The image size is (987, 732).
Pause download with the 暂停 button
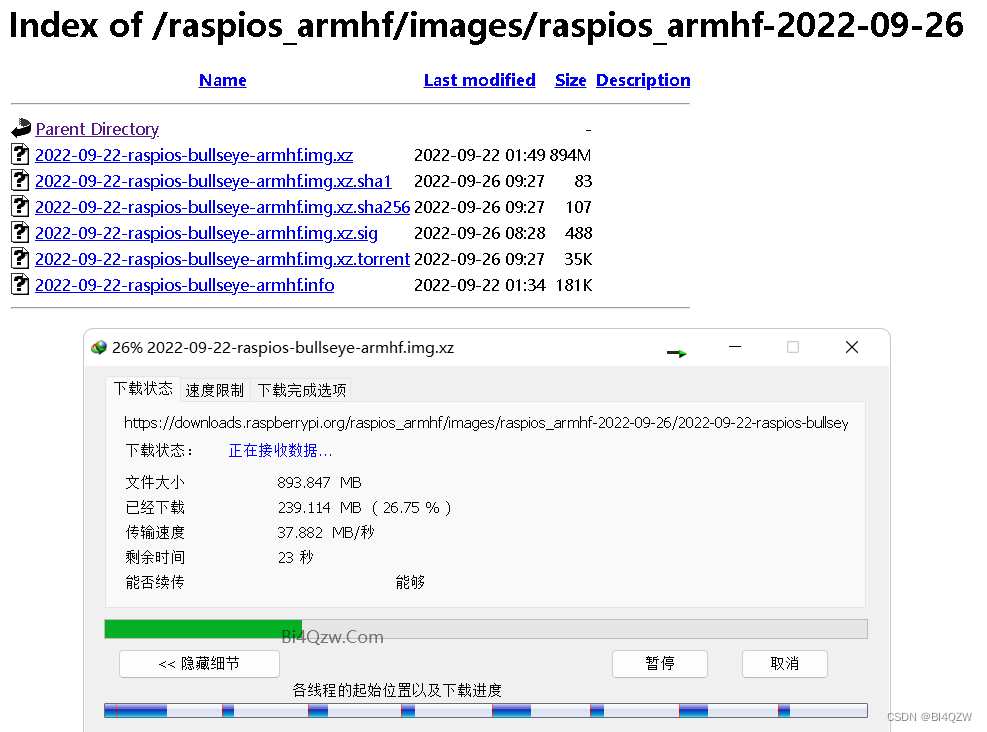660,663
